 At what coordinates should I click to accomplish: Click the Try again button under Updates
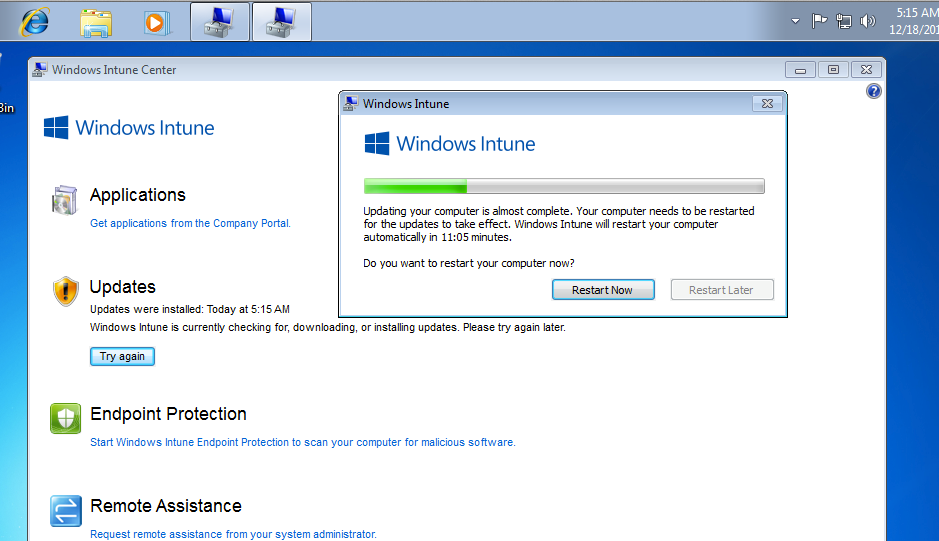122,356
